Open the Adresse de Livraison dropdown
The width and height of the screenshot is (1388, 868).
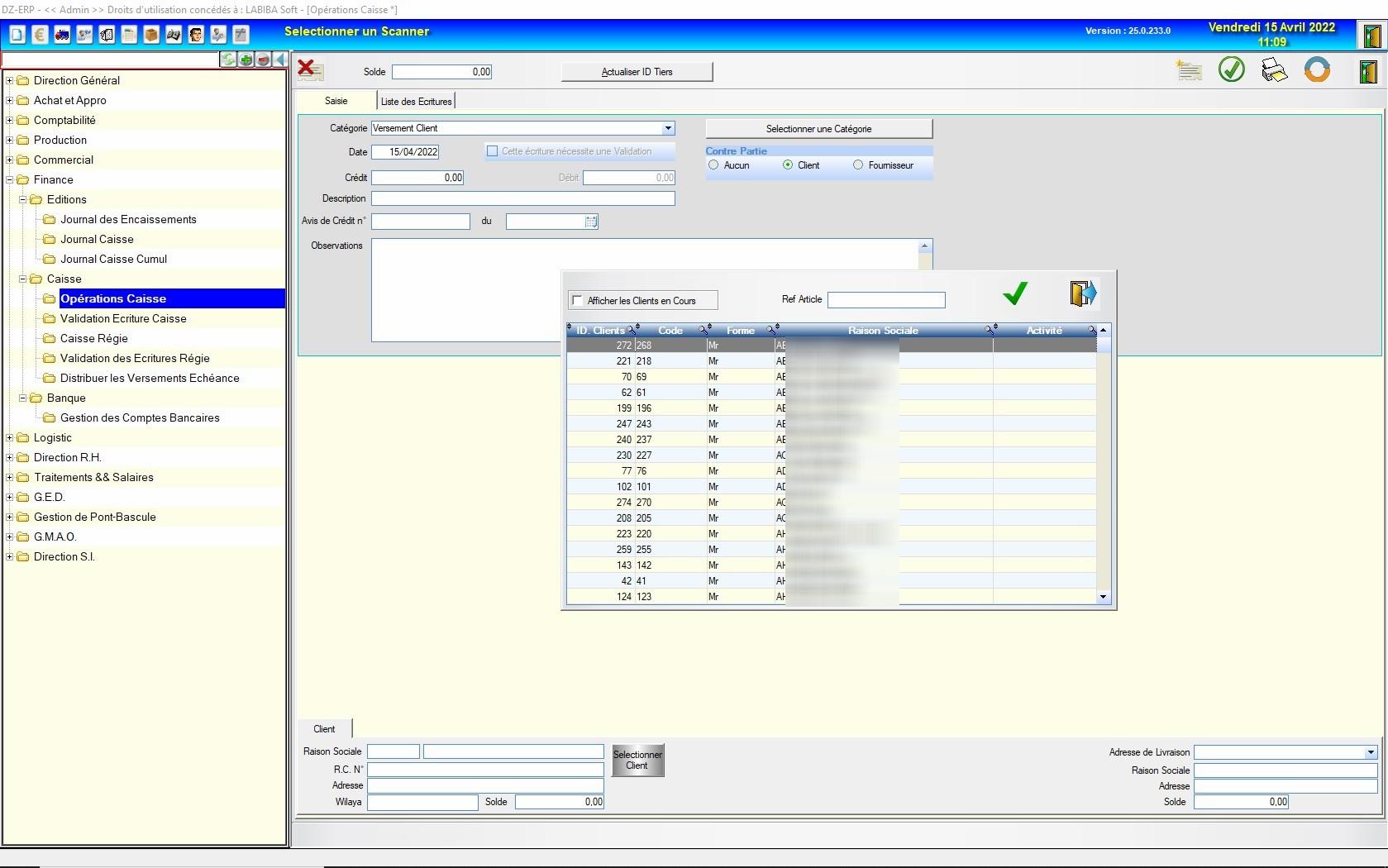pos(1371,752)
